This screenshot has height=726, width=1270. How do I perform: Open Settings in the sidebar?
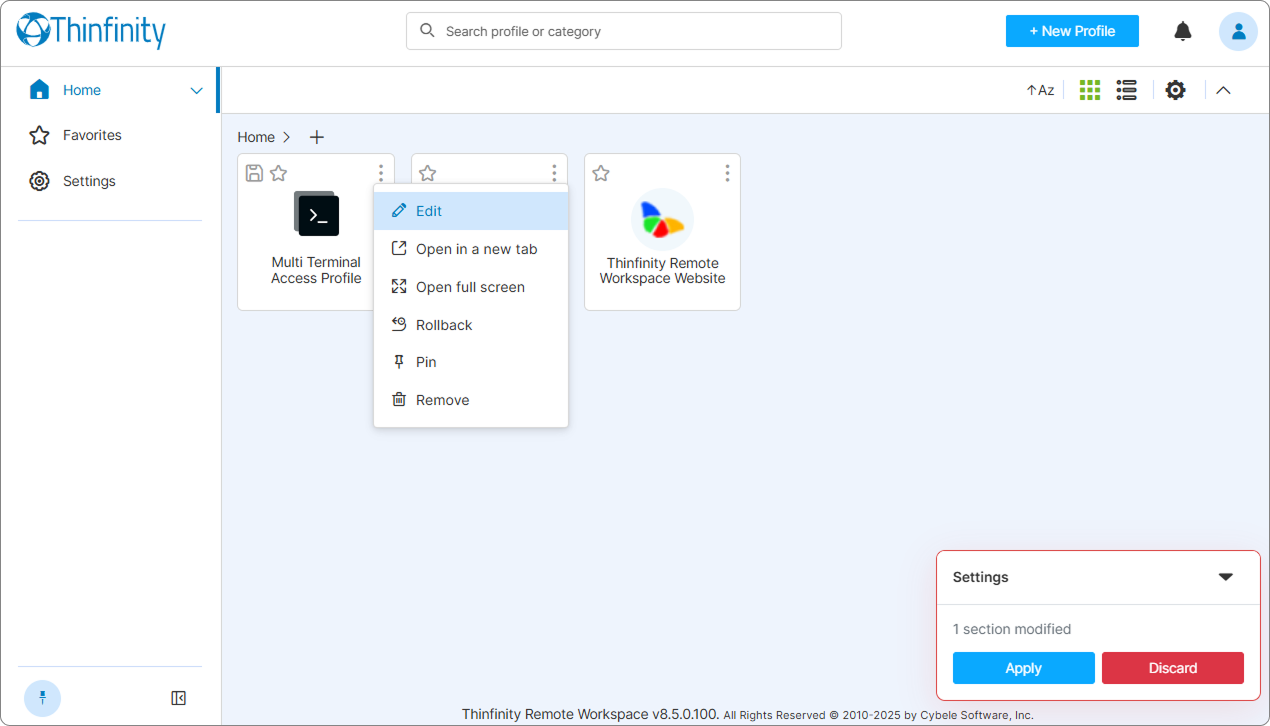pos(89,181)
